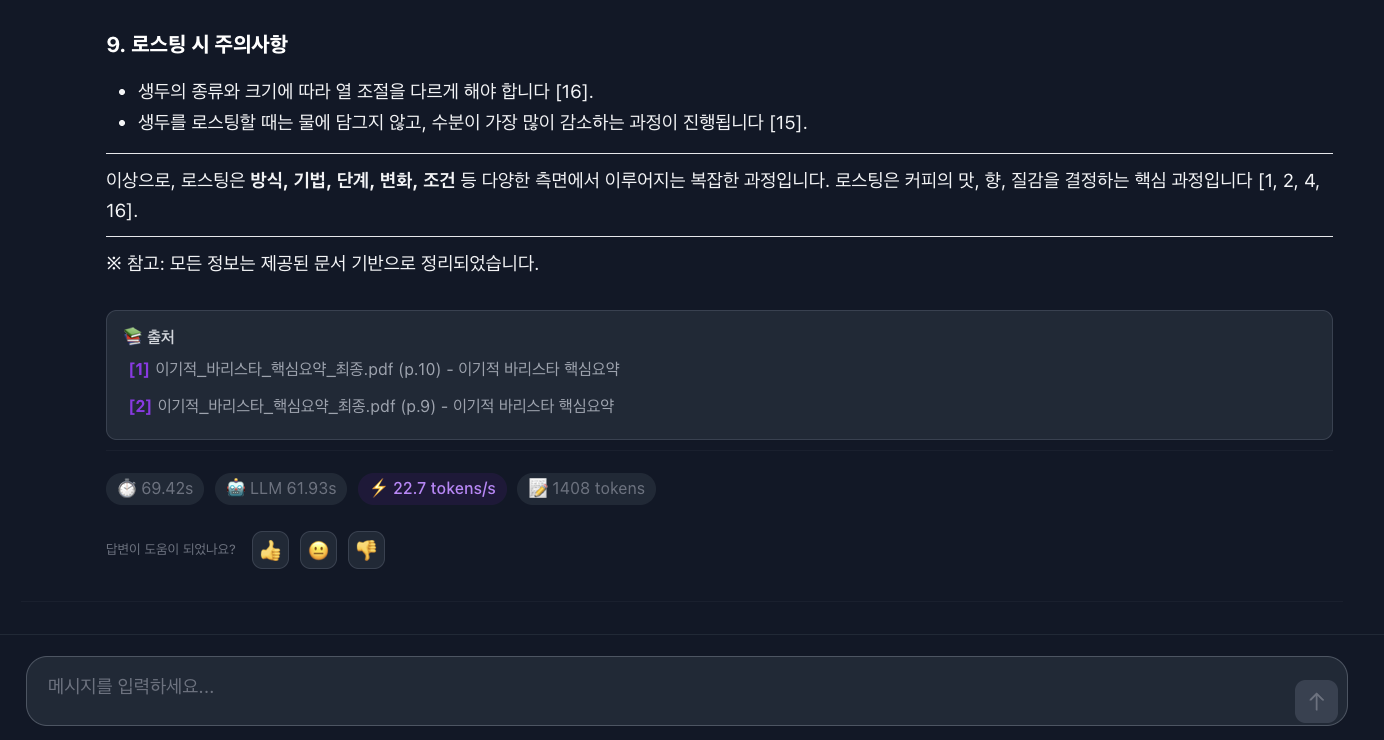Click the robot LLM 61.93s badge

click(281, 488)
